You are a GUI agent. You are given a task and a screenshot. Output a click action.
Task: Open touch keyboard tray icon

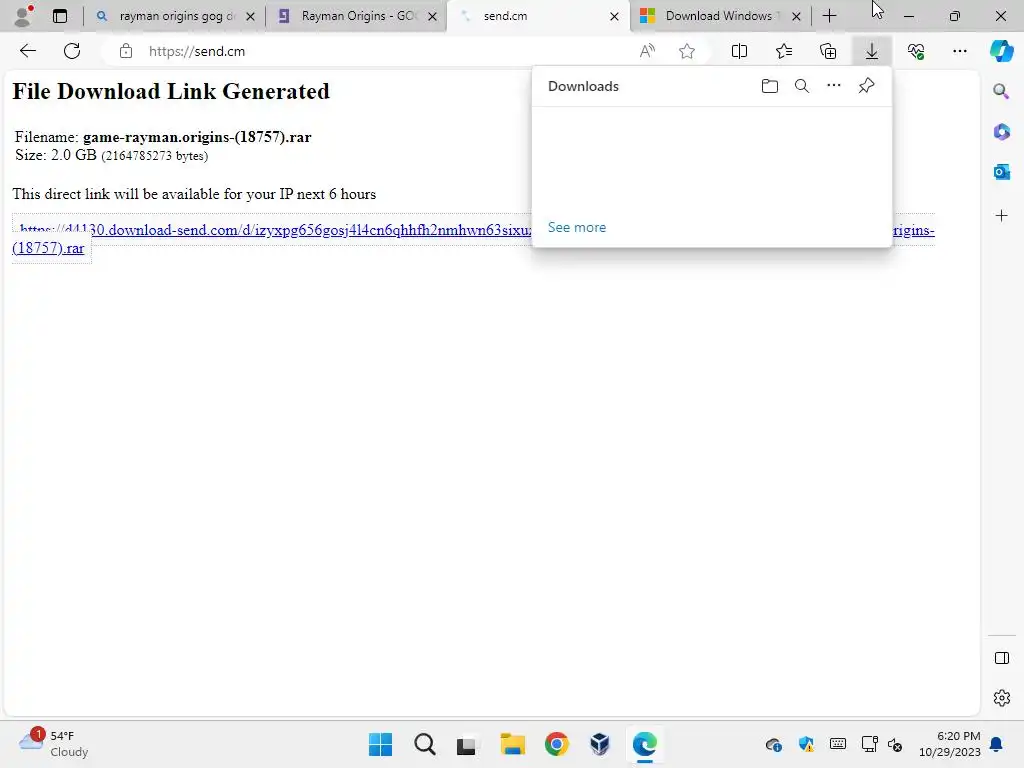coord(838,744)
